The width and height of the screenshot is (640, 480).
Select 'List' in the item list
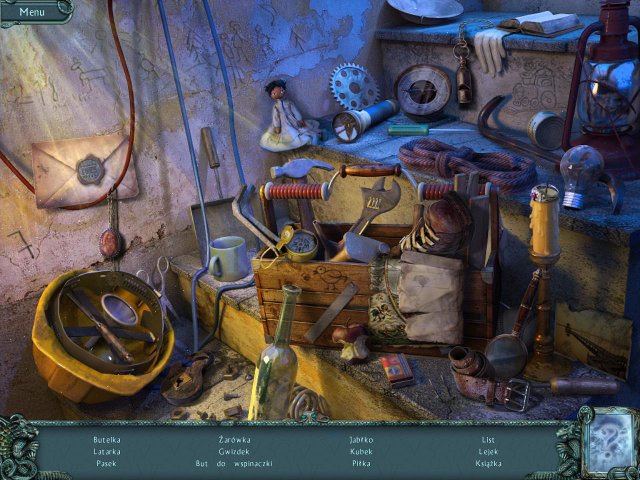tap(488, 440)
